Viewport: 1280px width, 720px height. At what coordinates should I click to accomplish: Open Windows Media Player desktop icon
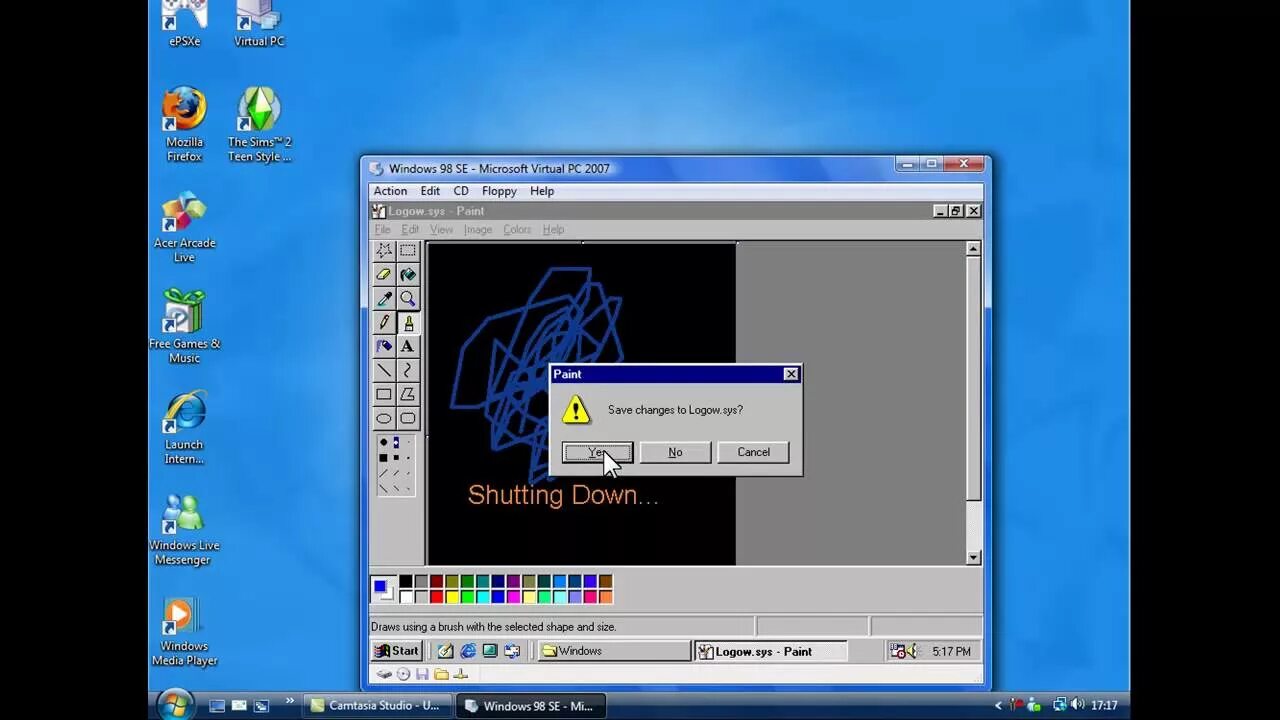tap(184, 631)
